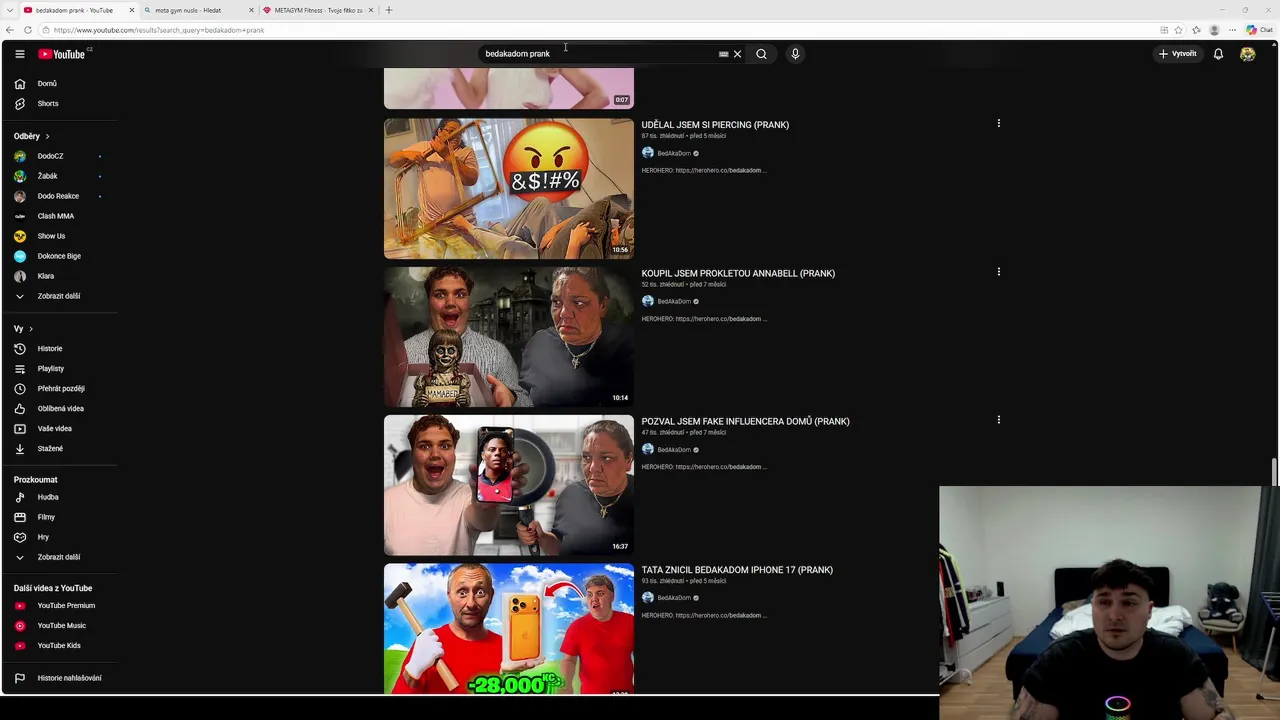Open Oblíbená videa in the sidebar
The image size is (1280, 720).
[60, 409]
